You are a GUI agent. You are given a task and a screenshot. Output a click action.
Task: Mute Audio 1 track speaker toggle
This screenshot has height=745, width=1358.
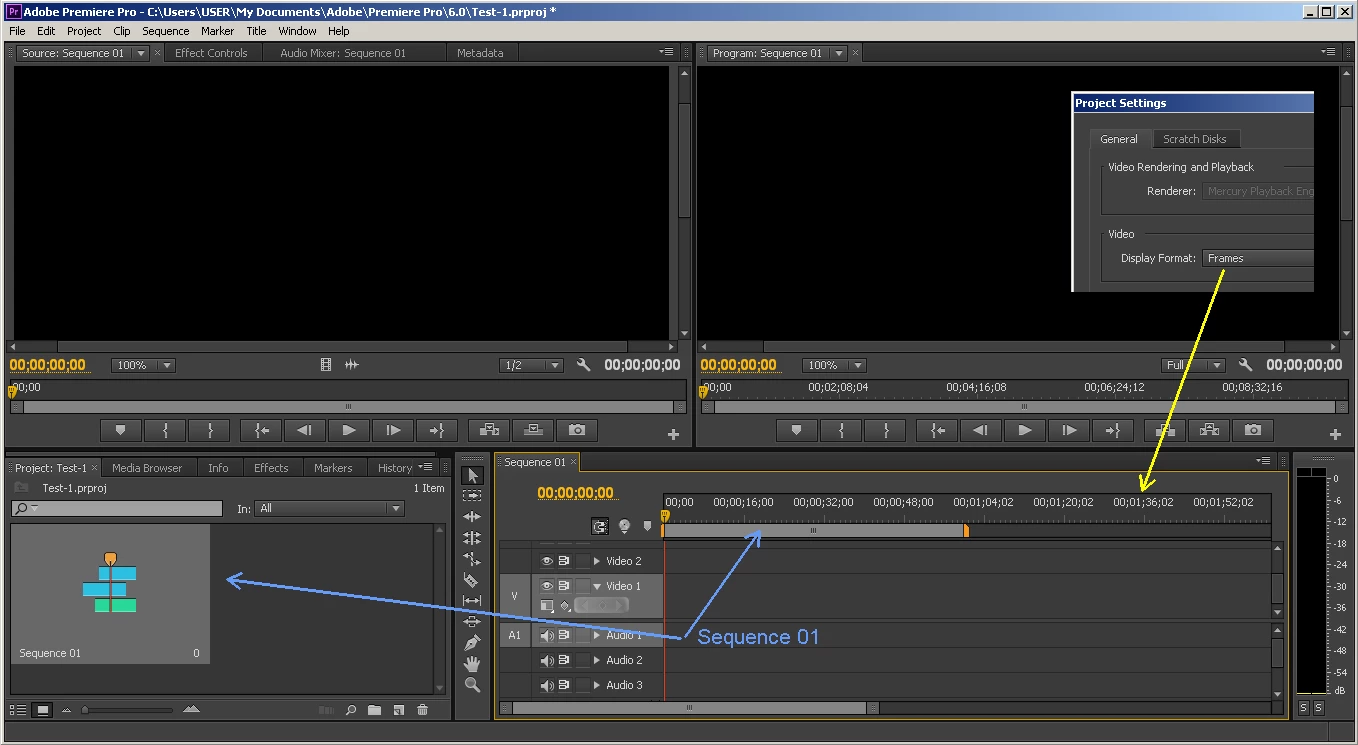[x=547, y=635]
